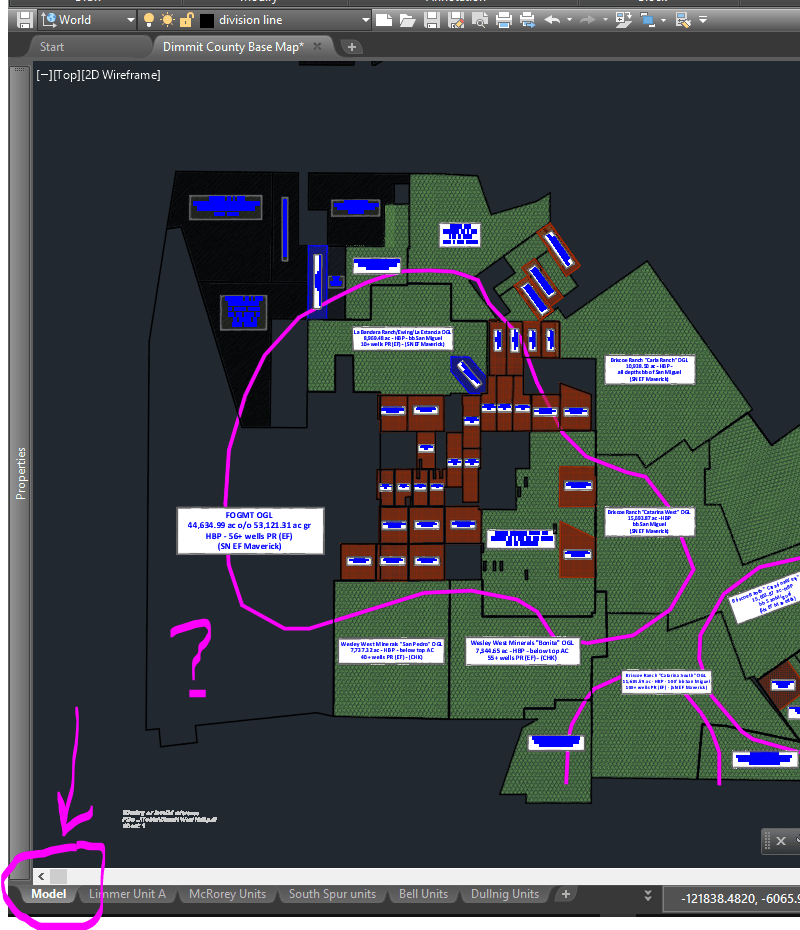Click the division line layer color swatch
The width and height of the screenshot is (800, 930).
click(207, 18)
